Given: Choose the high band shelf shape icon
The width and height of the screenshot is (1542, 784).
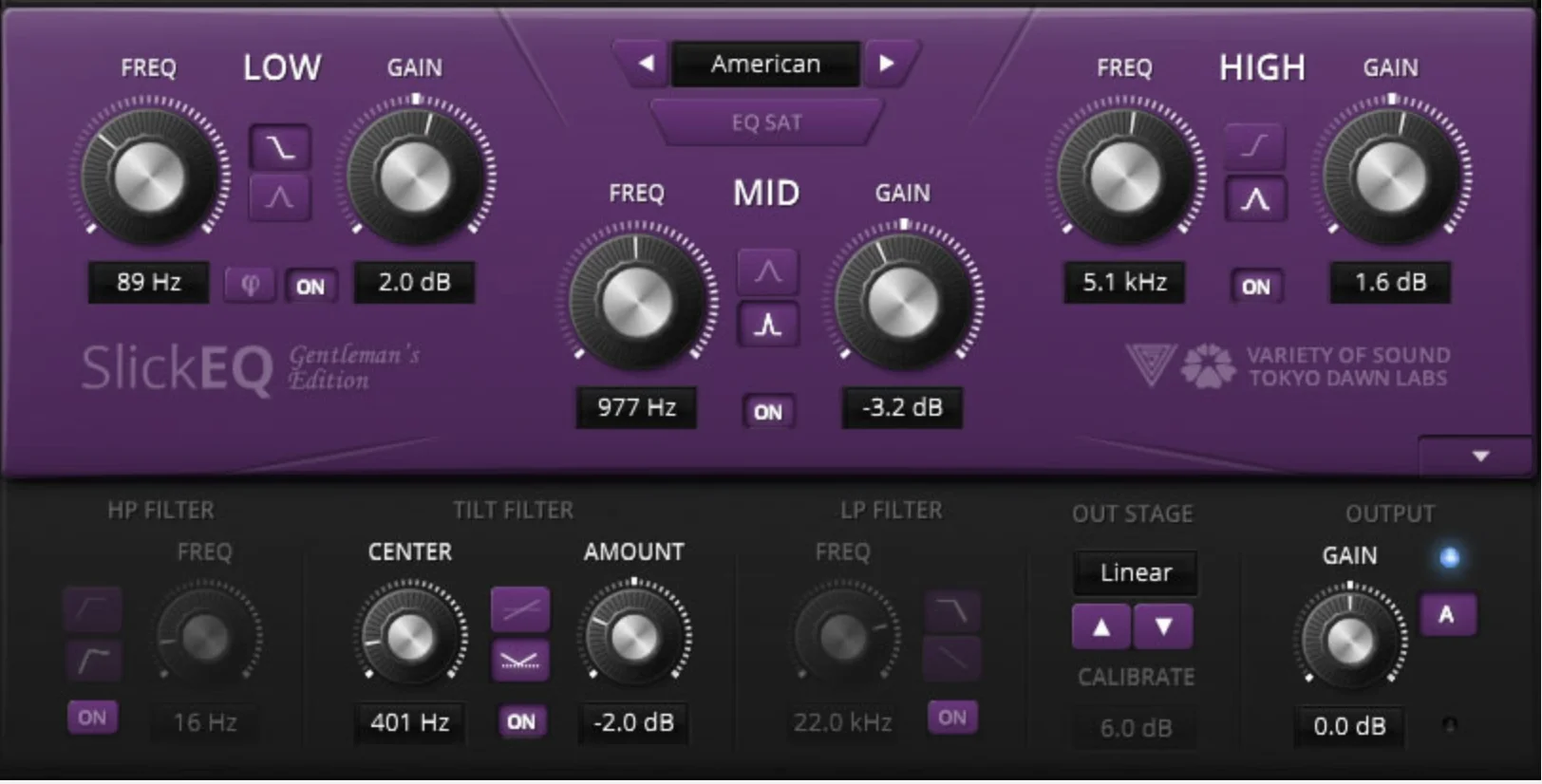Looking at the screenshot, I should click(1254, 145).
